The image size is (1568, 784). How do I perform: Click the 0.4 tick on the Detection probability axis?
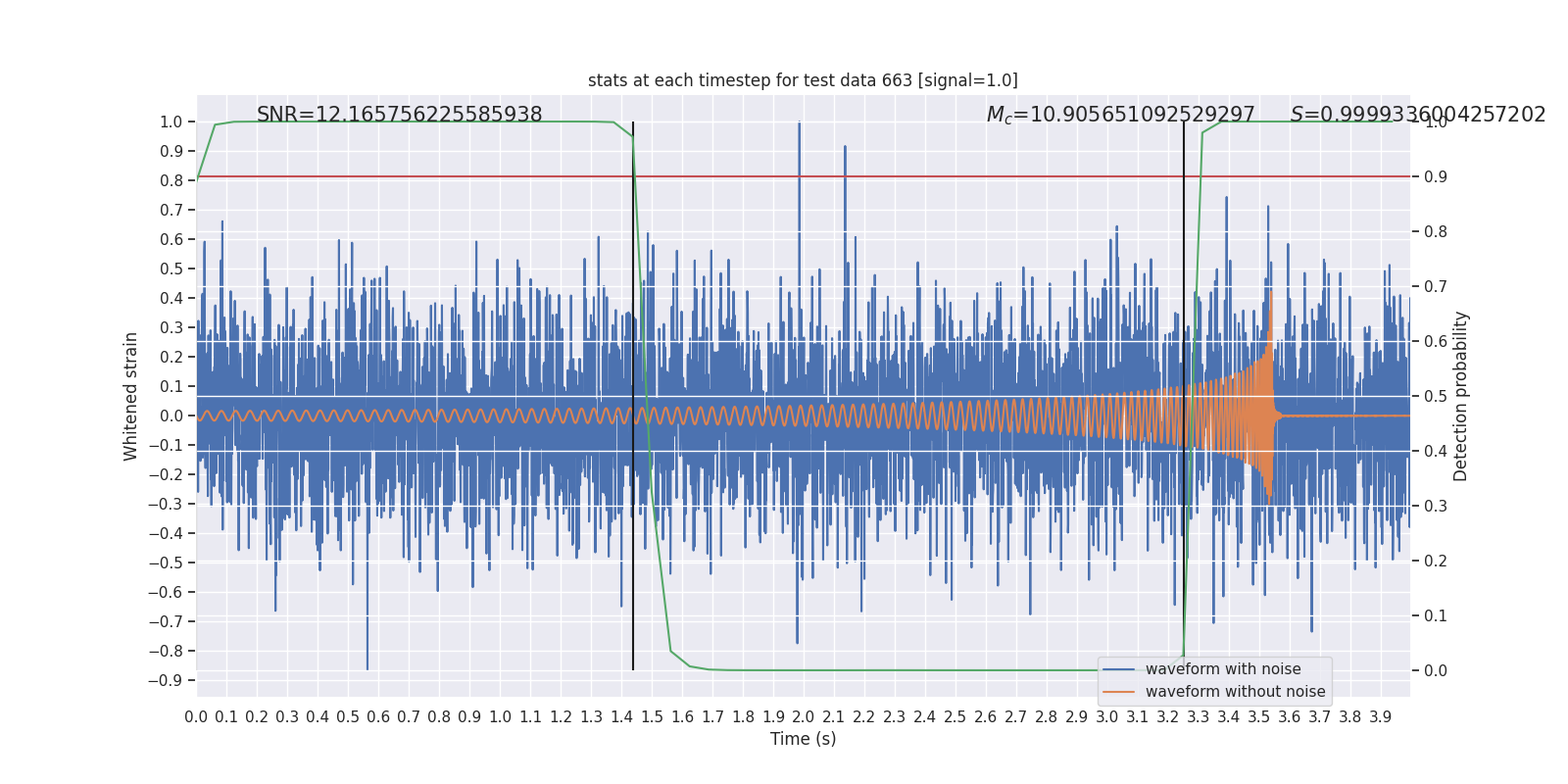[x=1436, y=452]
